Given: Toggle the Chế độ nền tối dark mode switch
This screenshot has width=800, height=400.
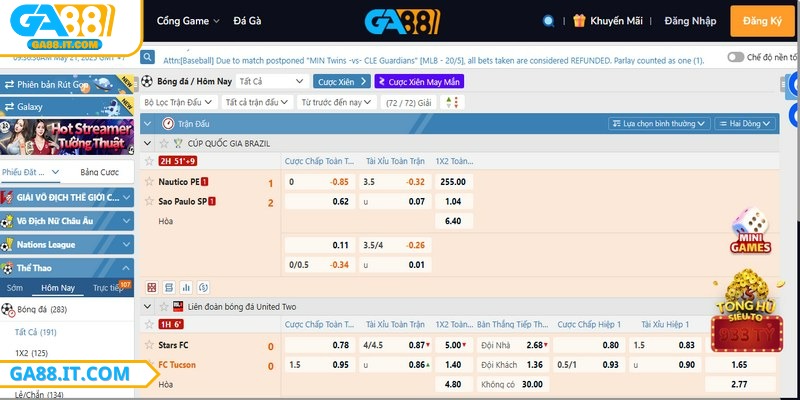Looking at the screenshot, I should point(735,57).
